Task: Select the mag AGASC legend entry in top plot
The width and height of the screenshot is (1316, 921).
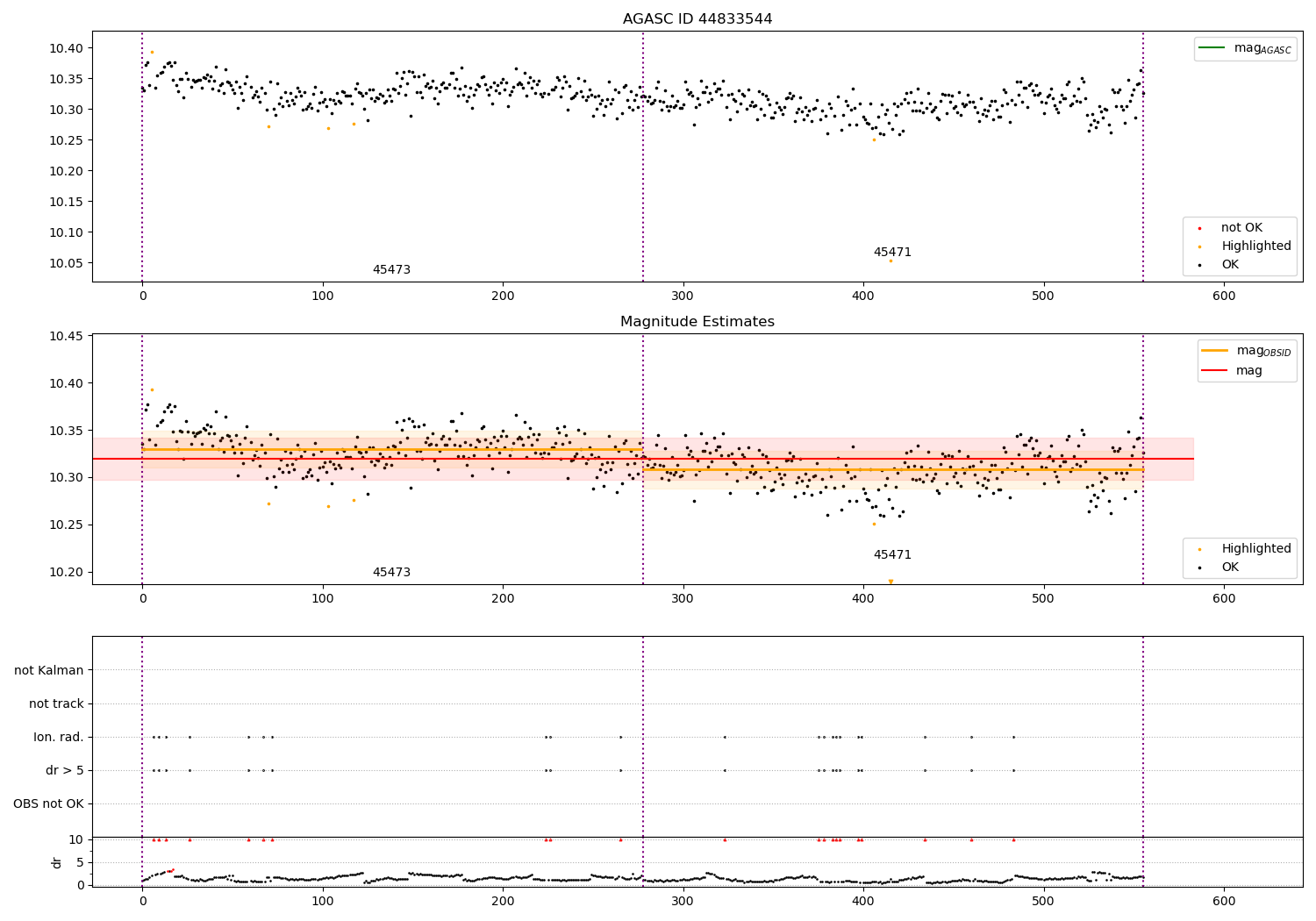Action: point(1246,48)
